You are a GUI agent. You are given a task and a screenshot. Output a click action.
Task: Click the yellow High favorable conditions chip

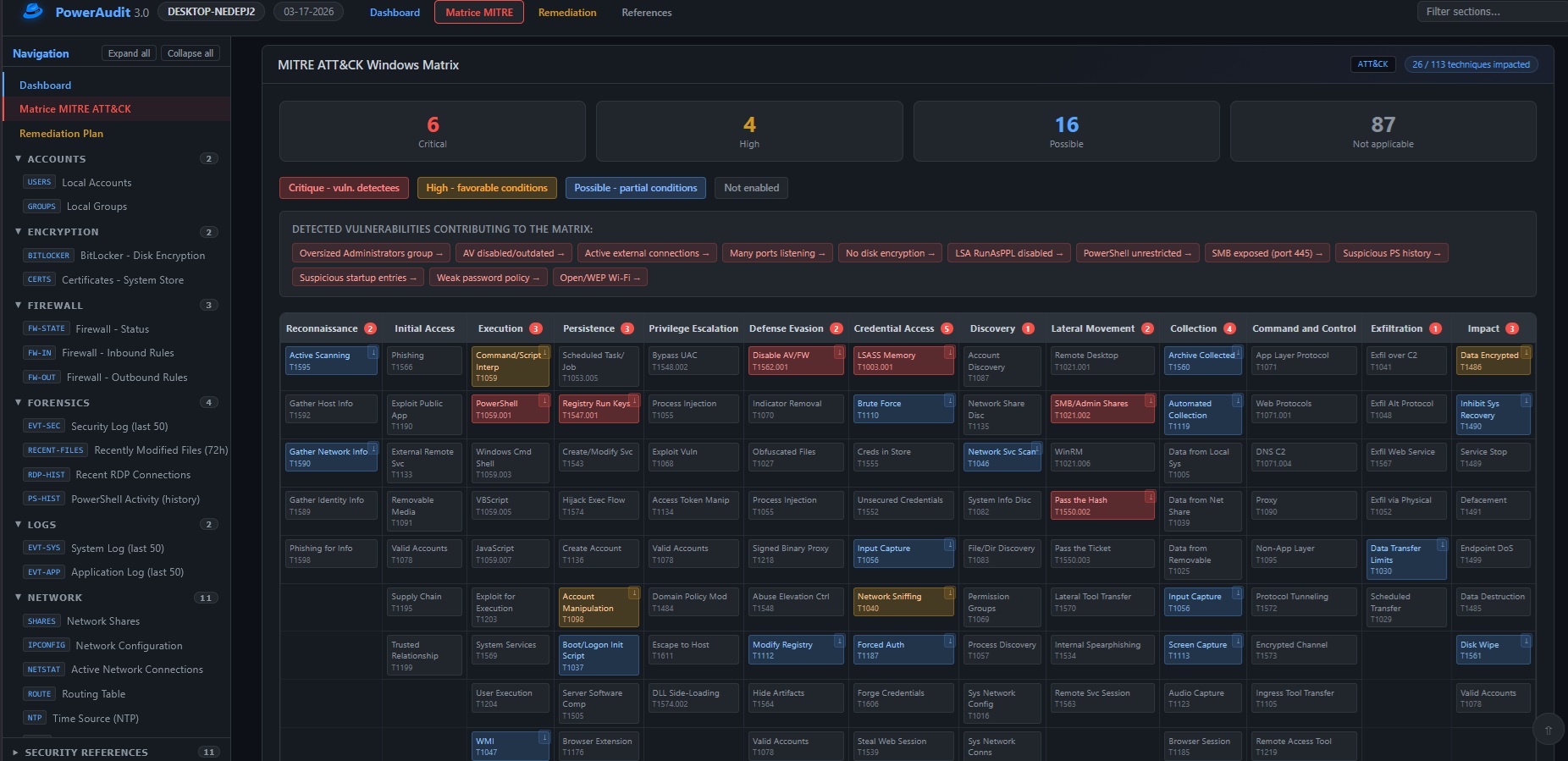pos(487,188)
